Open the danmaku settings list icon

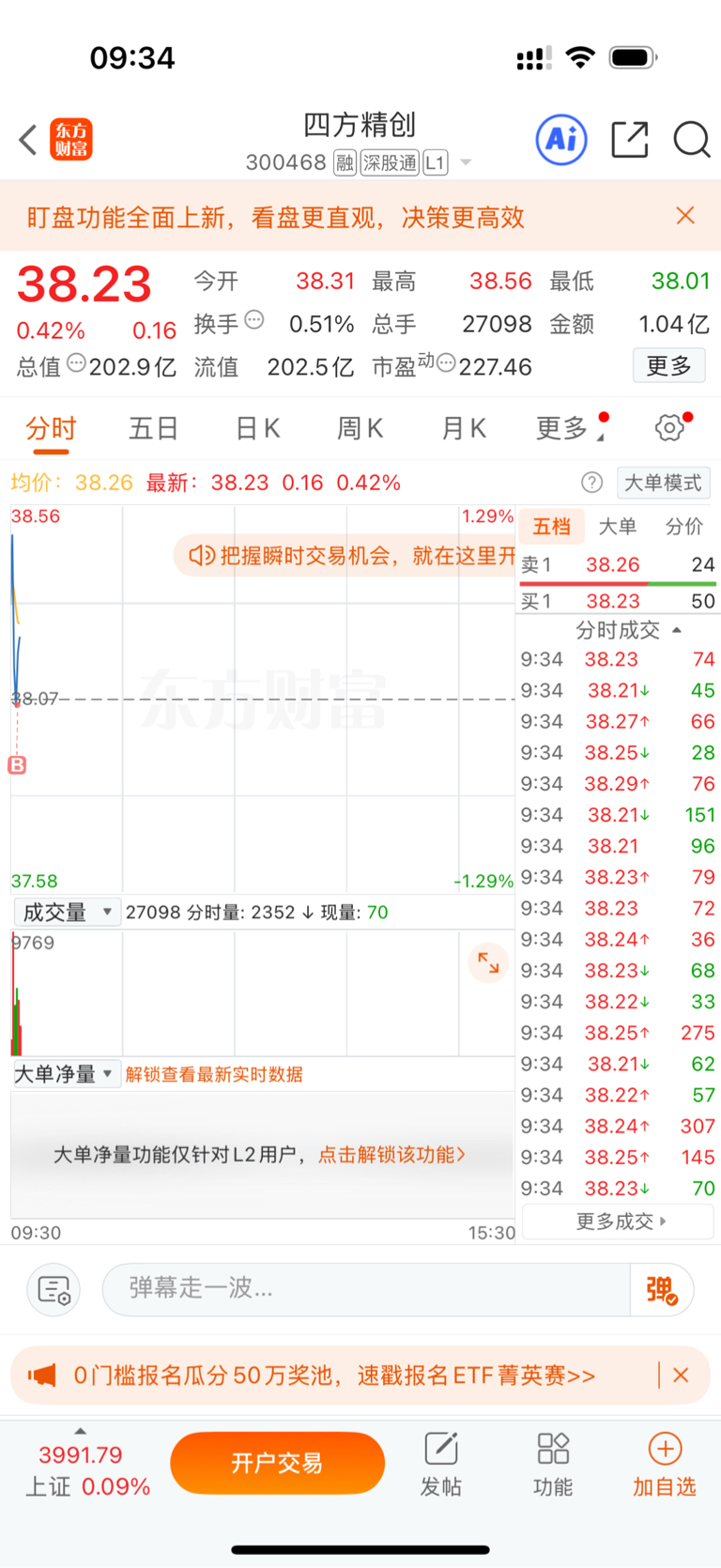(54, 1290)
